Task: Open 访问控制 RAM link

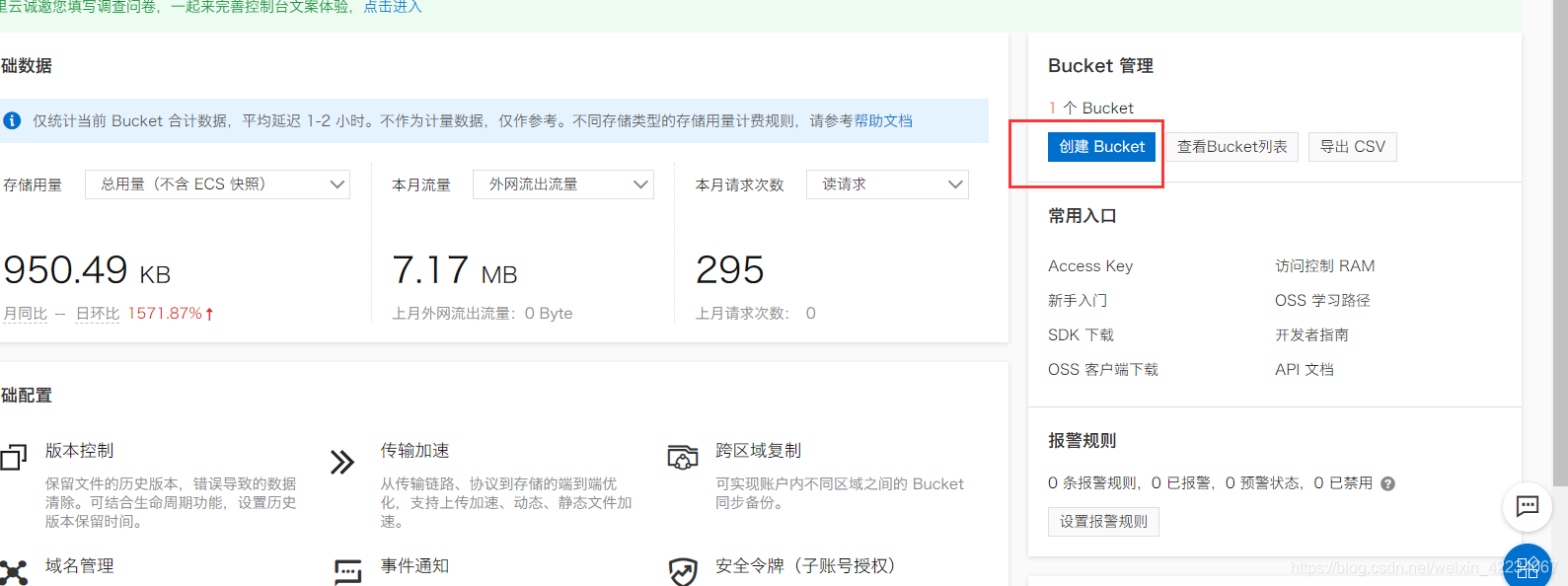Action: 1324,266
